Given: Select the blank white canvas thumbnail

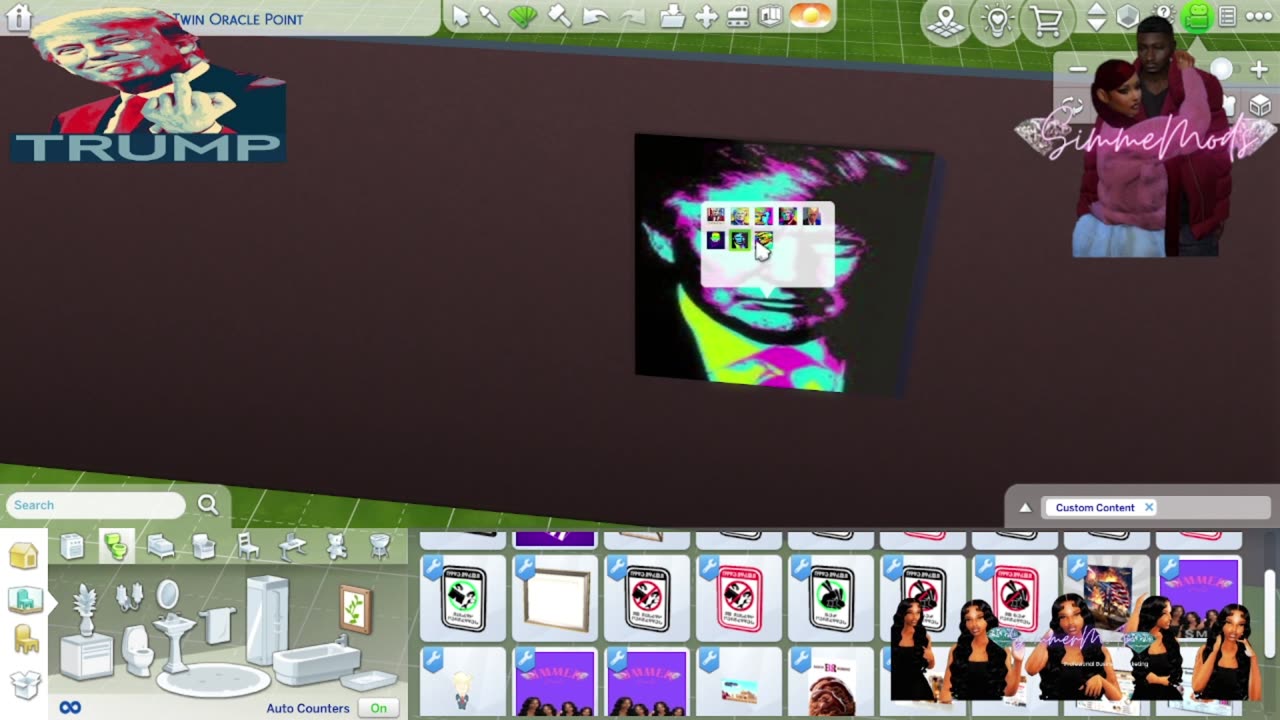Looking at the screenshot, I should (x=555, y=599).
